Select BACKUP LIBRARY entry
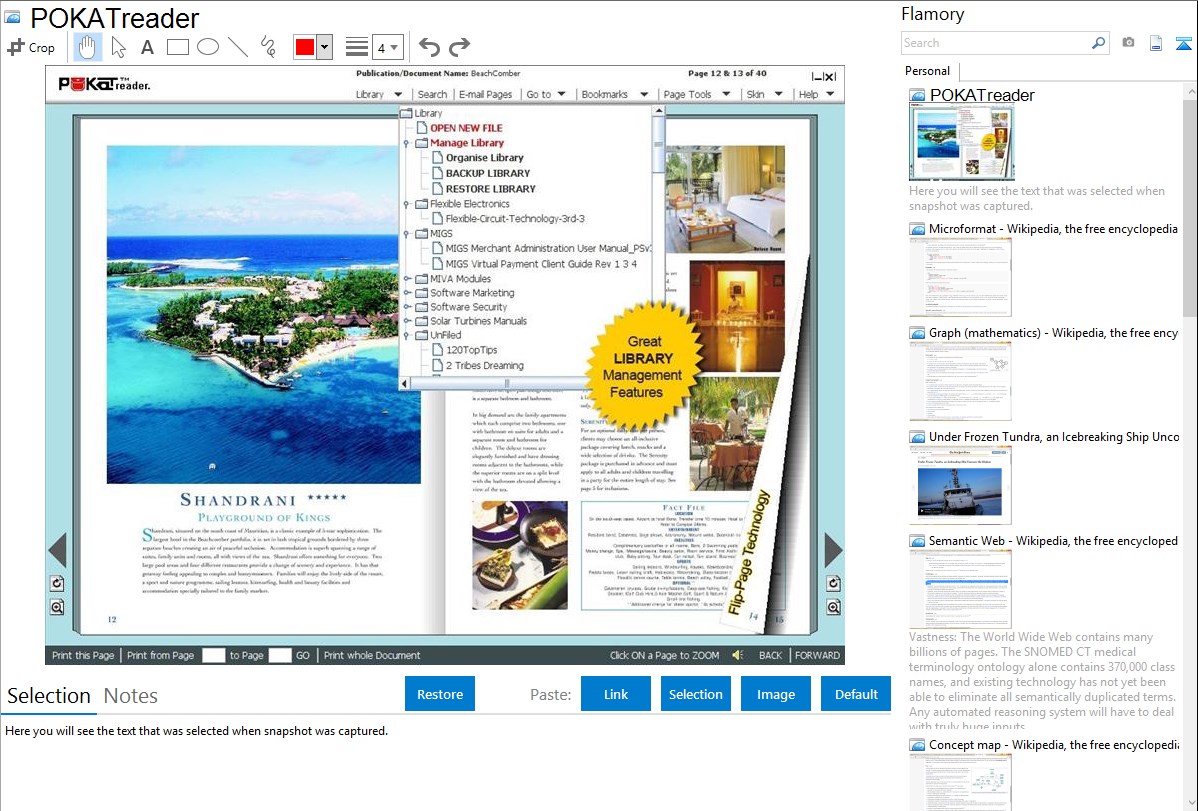The height and width of the screenshot is (811, 1198). pyautogui.click(x=487, y=173)
